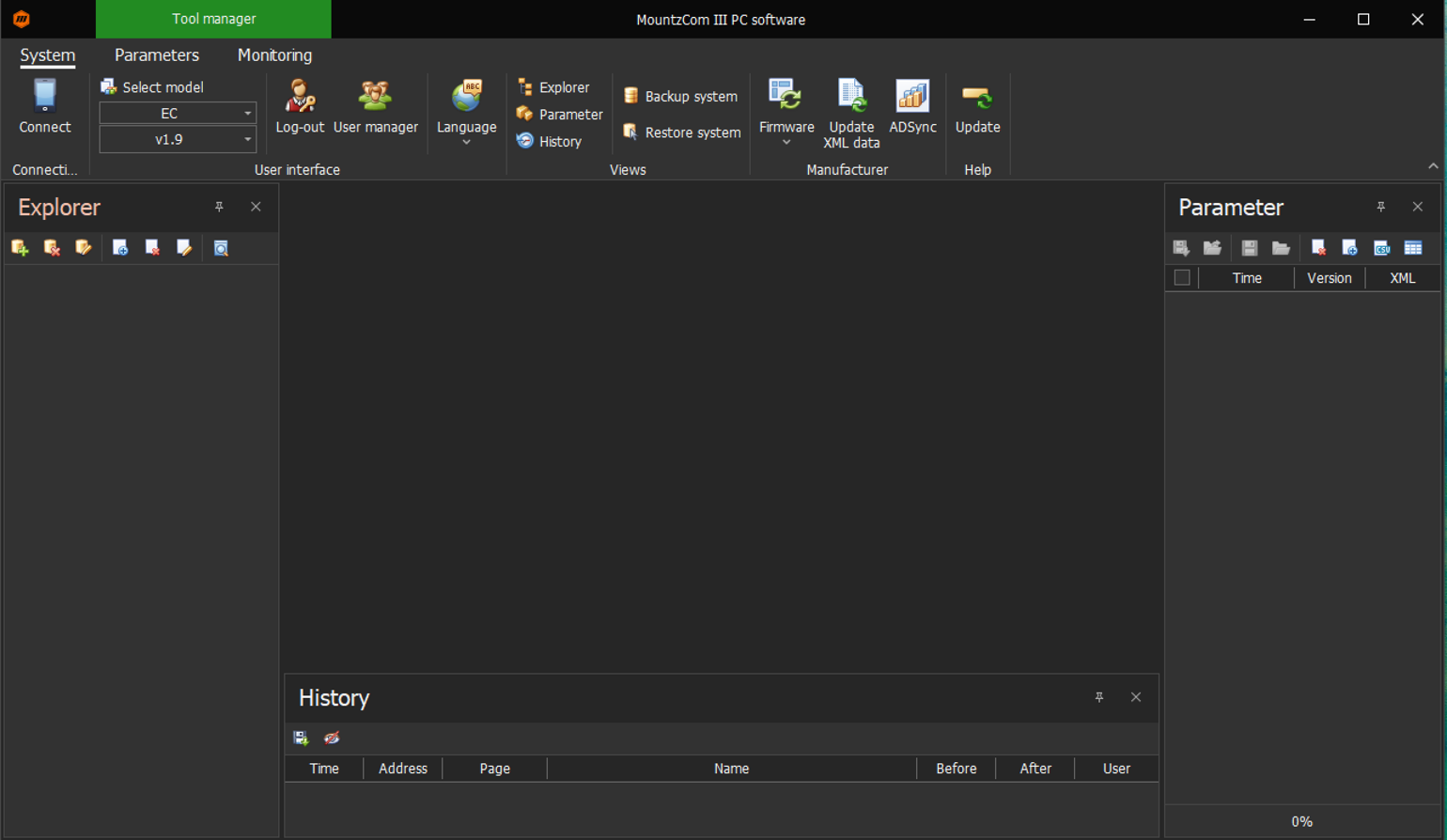Screen dimensions: 1447x840
Task: Pin toggle for the Explorer panel
Action: pos(219,207)
